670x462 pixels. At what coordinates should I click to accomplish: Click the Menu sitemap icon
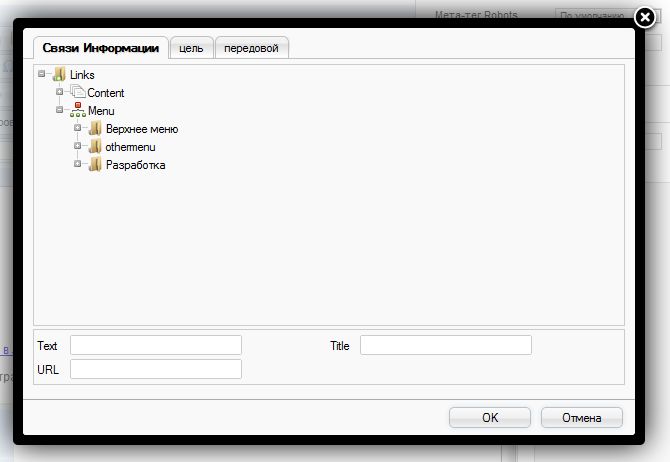pos(78,110)
